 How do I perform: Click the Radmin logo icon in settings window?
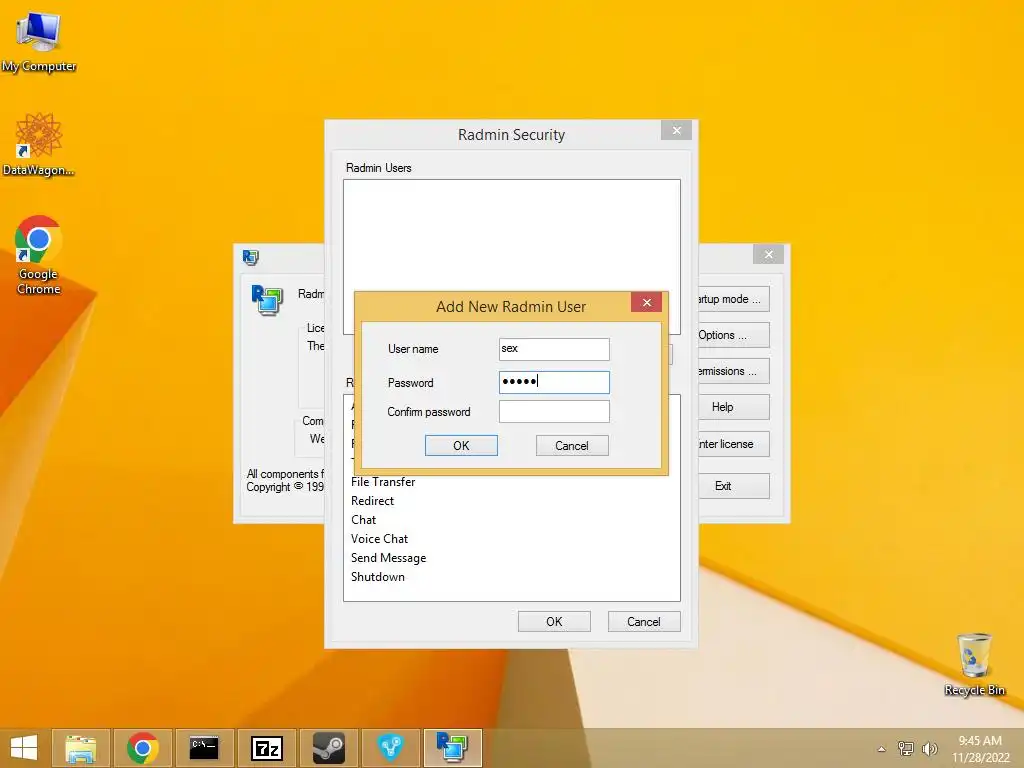tap(267, 300)
